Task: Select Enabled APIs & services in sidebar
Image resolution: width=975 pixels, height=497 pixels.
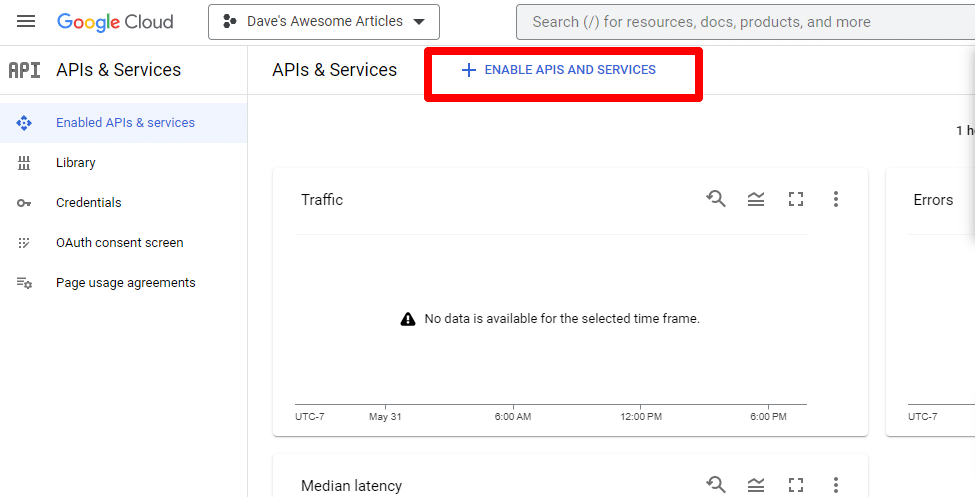Action: pos(123,123)
